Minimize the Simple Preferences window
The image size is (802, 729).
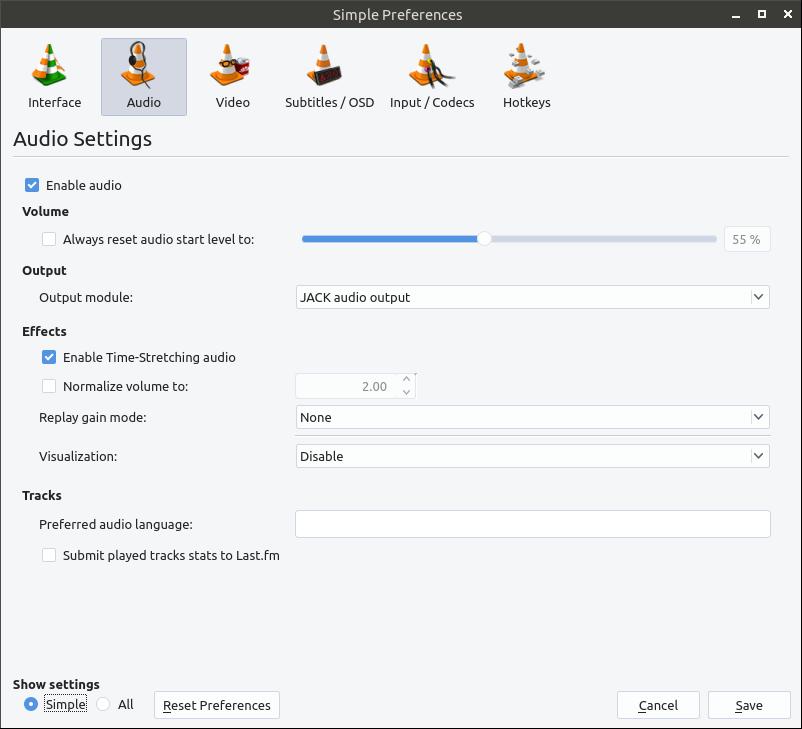736,15
